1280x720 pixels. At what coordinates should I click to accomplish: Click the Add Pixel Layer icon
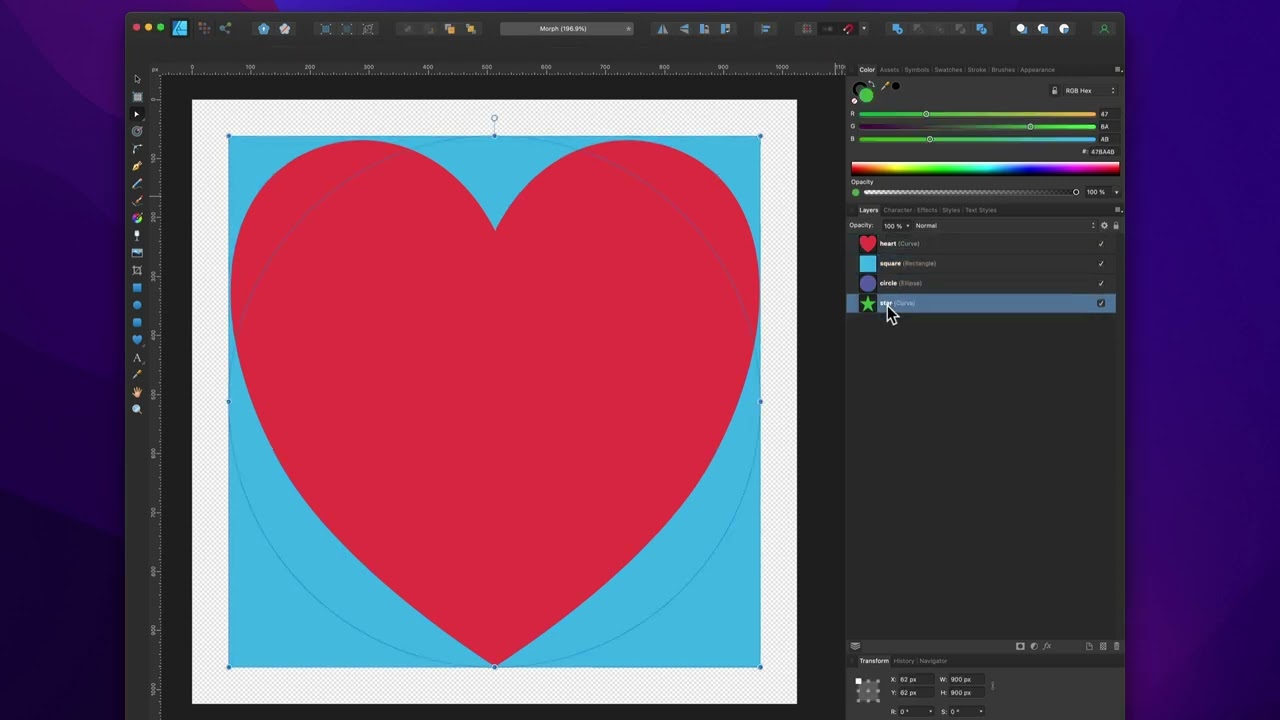click(1103, 646)
